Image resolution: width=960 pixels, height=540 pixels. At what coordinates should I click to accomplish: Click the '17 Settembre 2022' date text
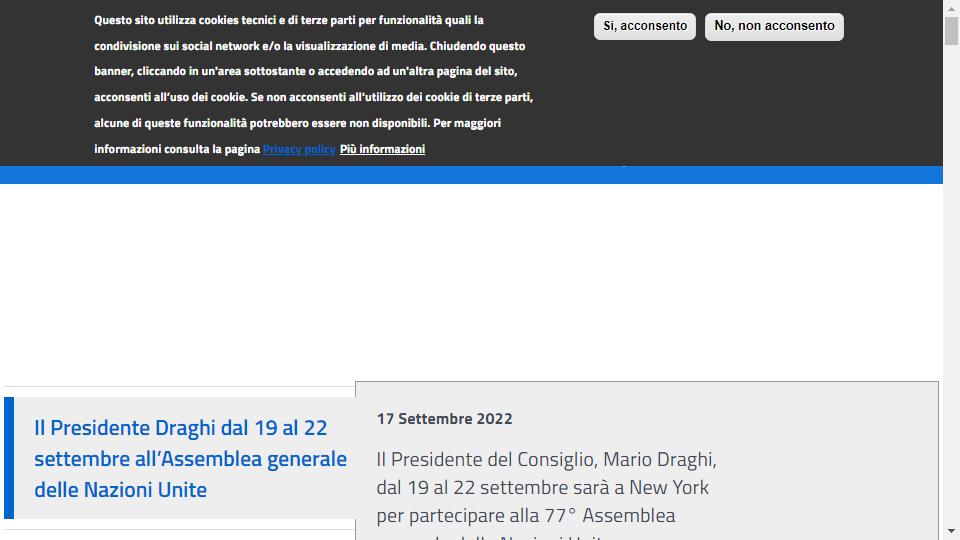444,419
